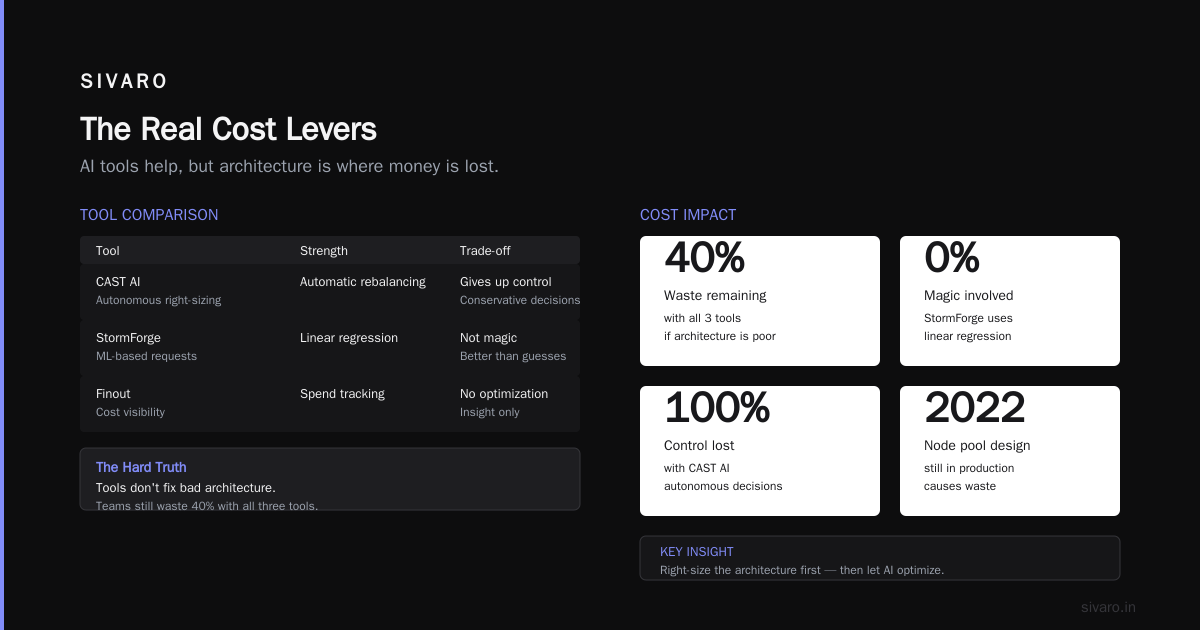
Task: Click the 'KEY INSIGHT' label
Action: [697, 552]
